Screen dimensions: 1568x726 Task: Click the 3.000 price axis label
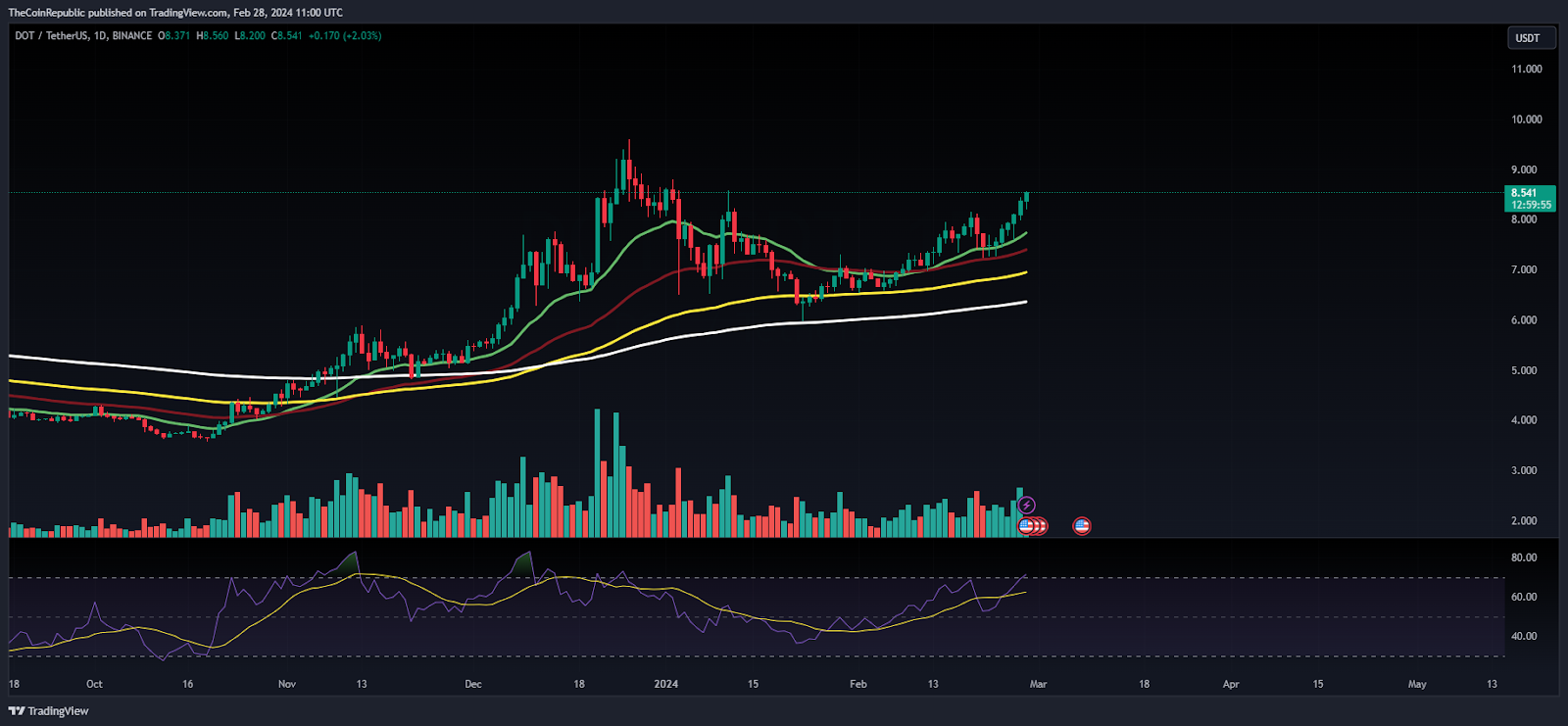tap(1524, 470)
